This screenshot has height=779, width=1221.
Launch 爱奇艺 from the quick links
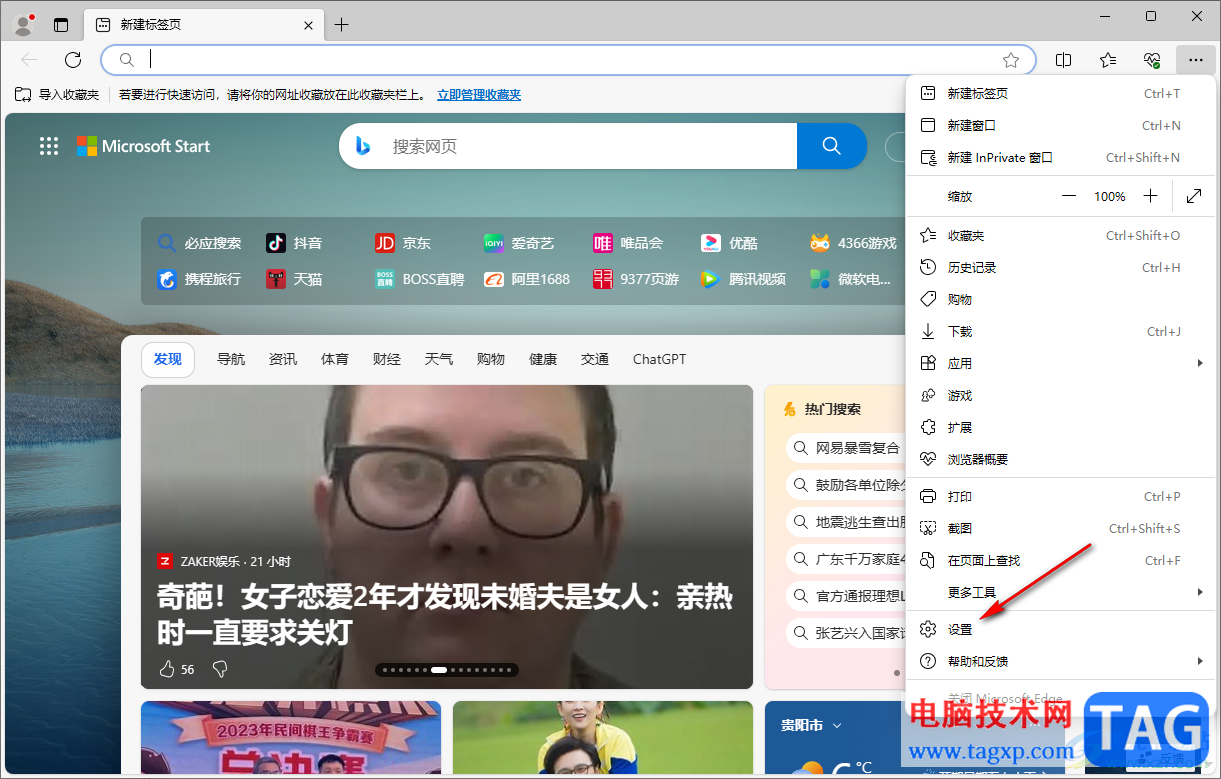pos(493,242)
